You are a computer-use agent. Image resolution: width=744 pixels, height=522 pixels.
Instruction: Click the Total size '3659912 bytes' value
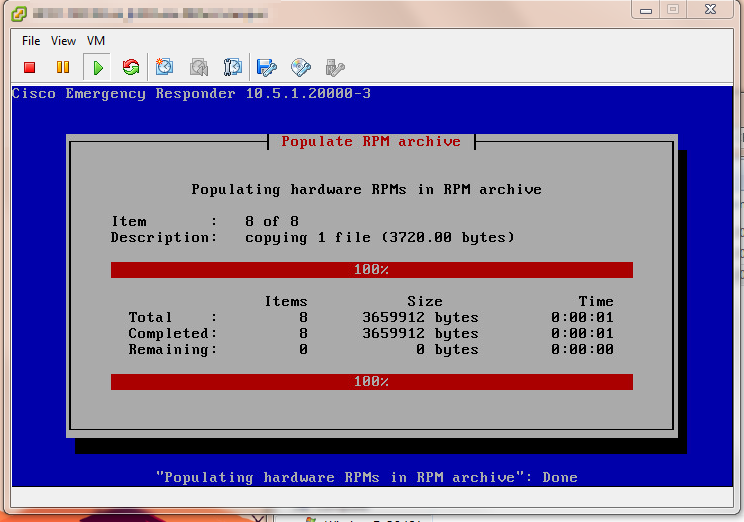tap(420, 317)
